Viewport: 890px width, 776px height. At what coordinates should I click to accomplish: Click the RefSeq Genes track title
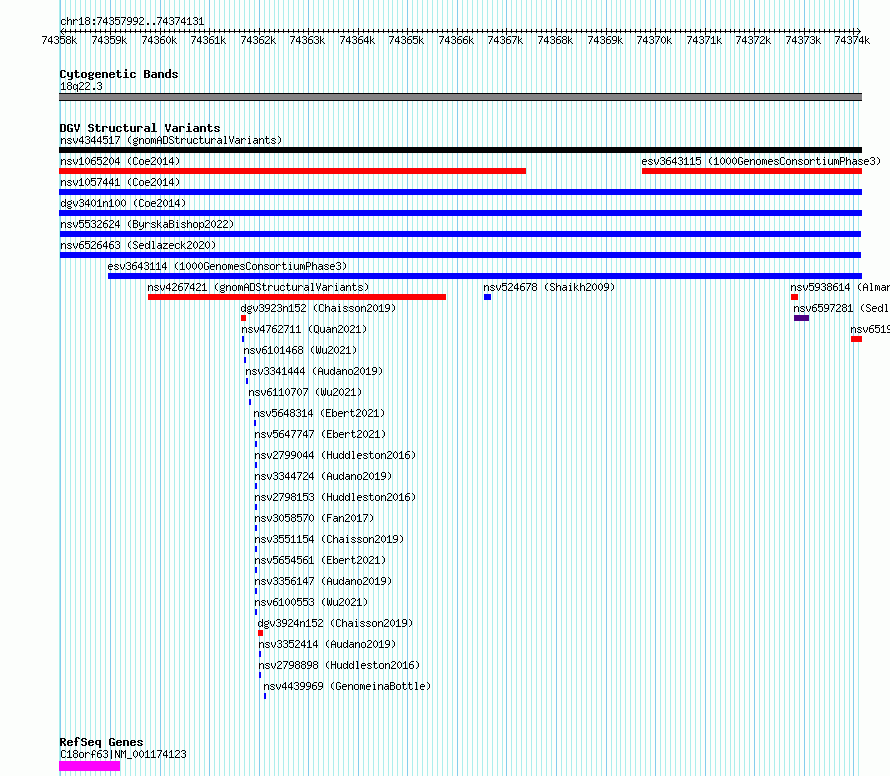point(101,742)
